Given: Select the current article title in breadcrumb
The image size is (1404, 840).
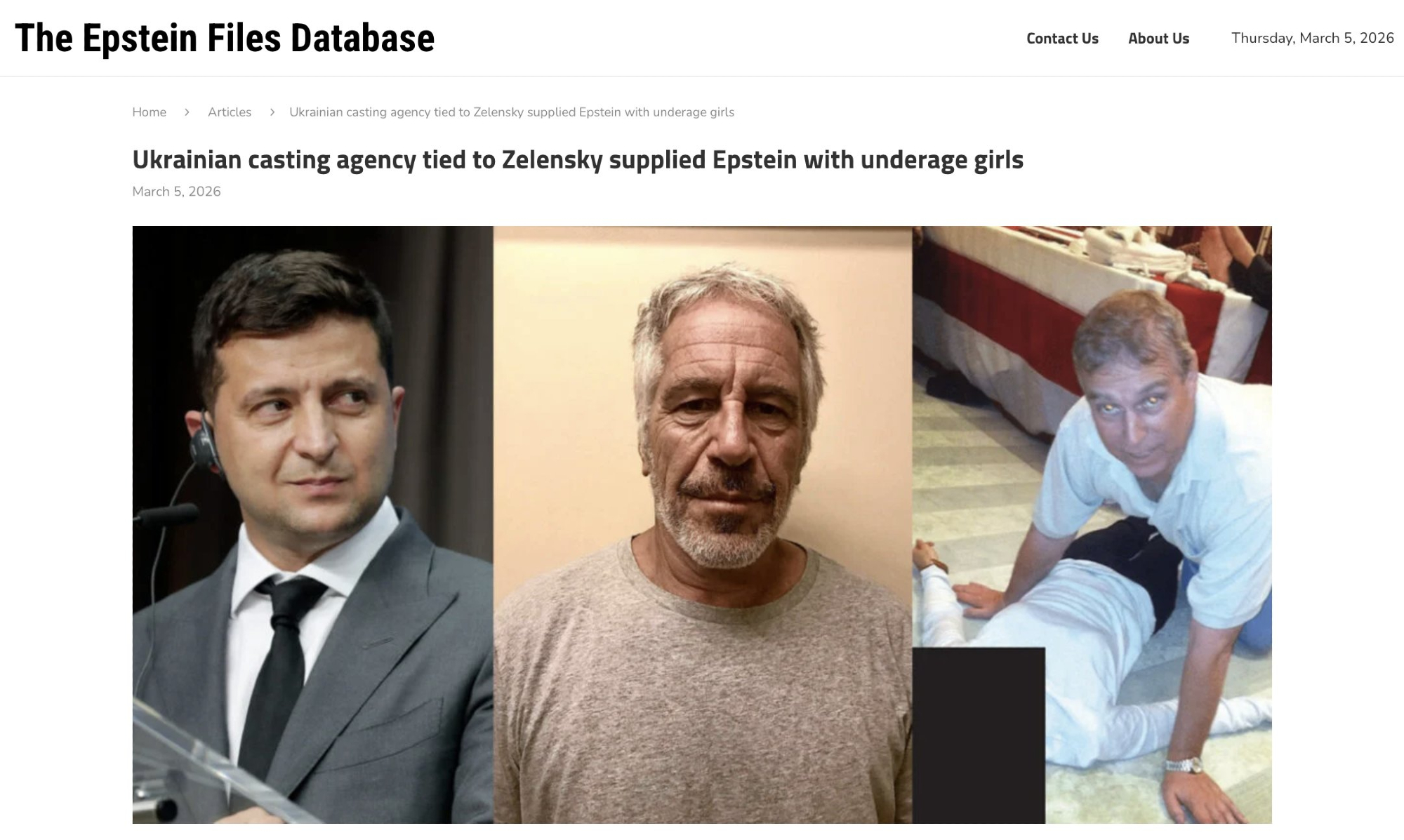Looking at the screenshot, I should coord(512,112).
